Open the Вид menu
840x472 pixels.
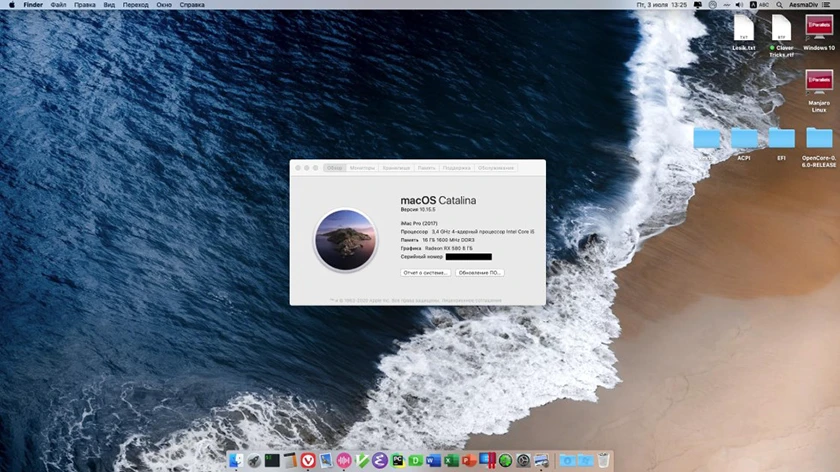tap(109, 5)
